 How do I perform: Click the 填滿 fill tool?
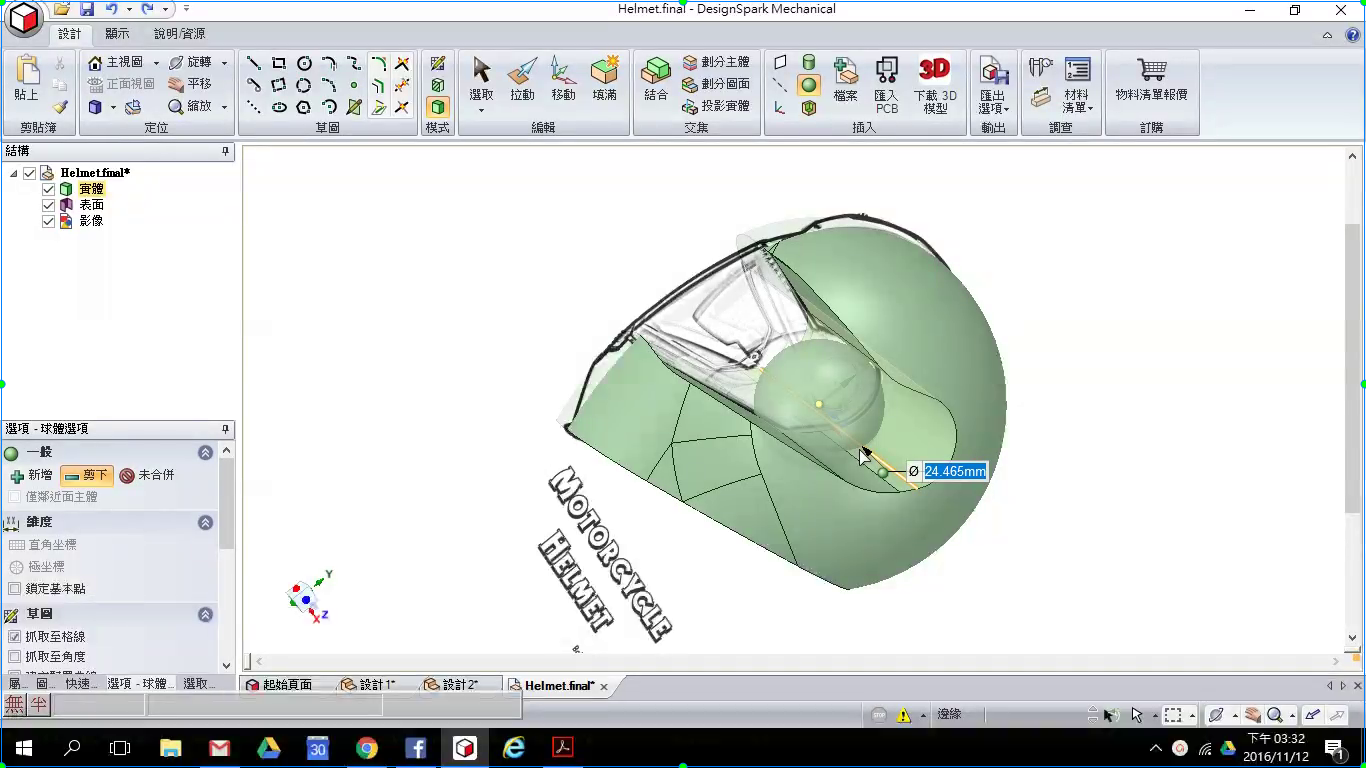click(604, 78)
